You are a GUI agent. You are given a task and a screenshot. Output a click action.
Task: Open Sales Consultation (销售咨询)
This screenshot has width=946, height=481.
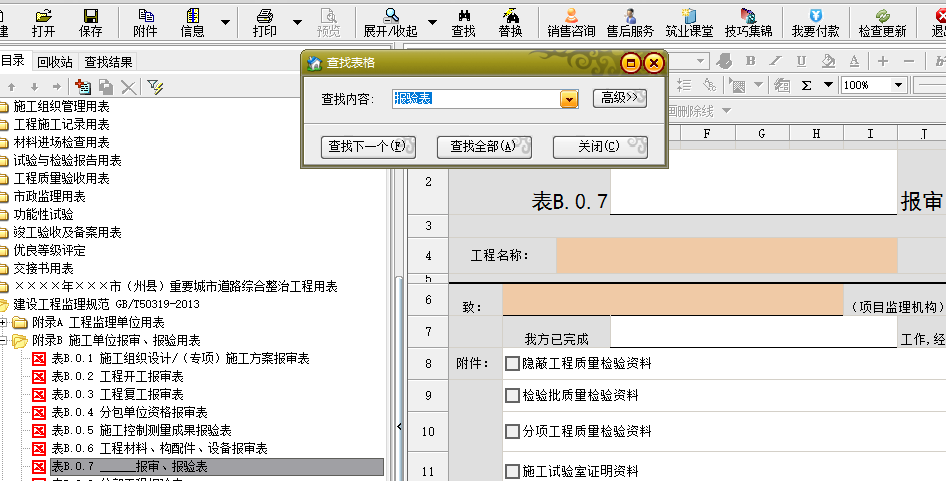(x=569, y=21)
